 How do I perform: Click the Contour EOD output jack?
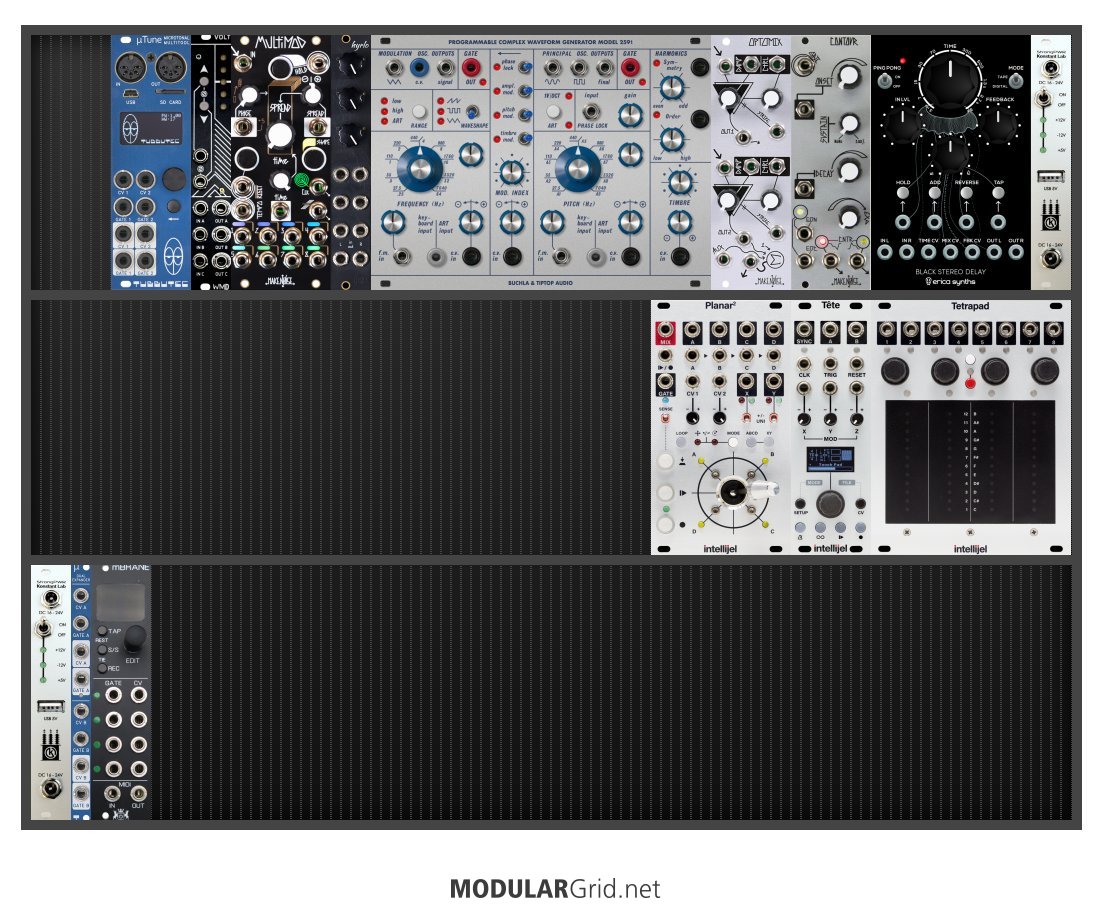(806, 260)
